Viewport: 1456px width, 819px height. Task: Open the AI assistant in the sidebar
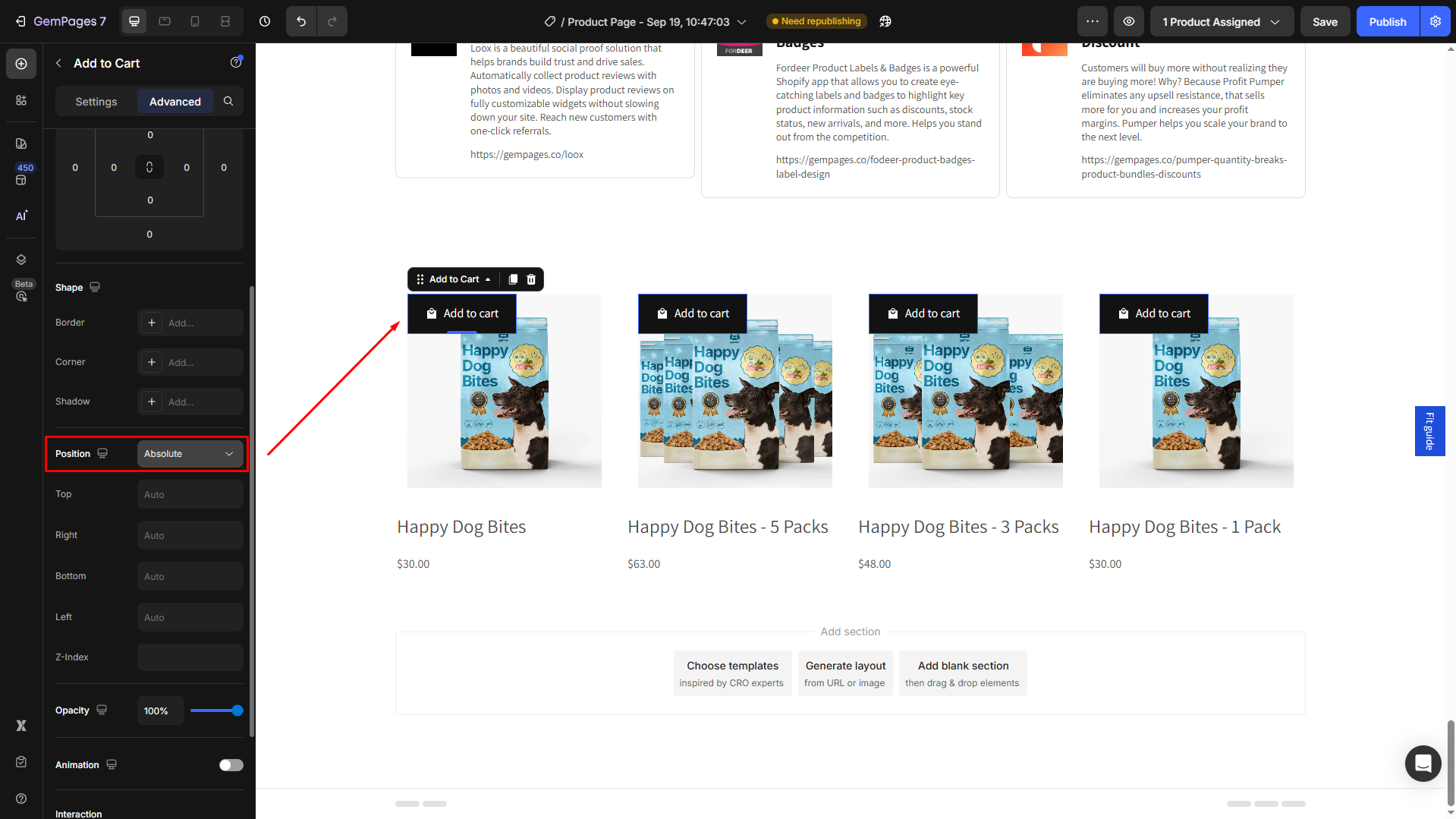coord(21,216)
